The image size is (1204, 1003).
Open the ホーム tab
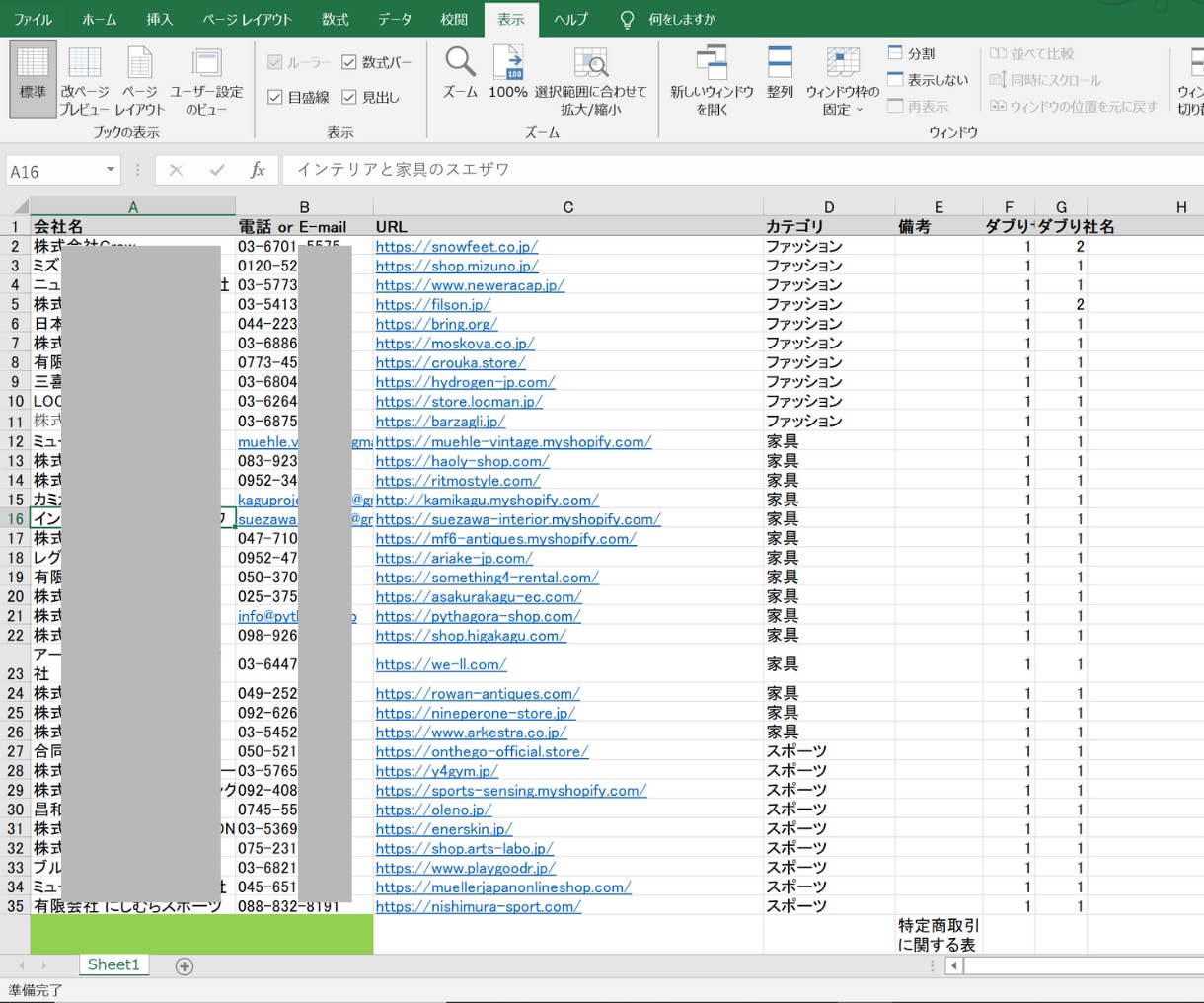pos(99,19)
